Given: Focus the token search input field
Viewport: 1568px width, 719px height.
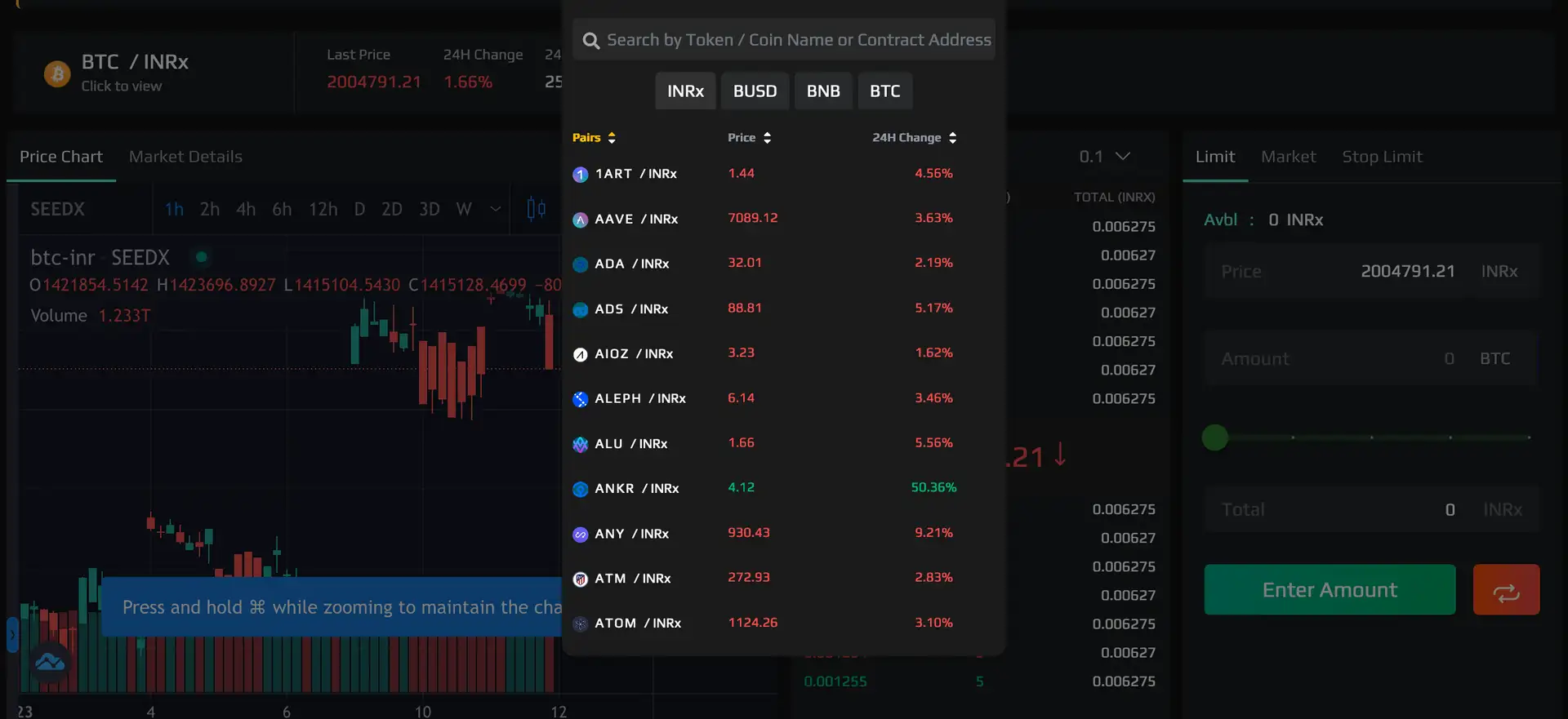Looking at the screenshot, I should pos(798,40).
